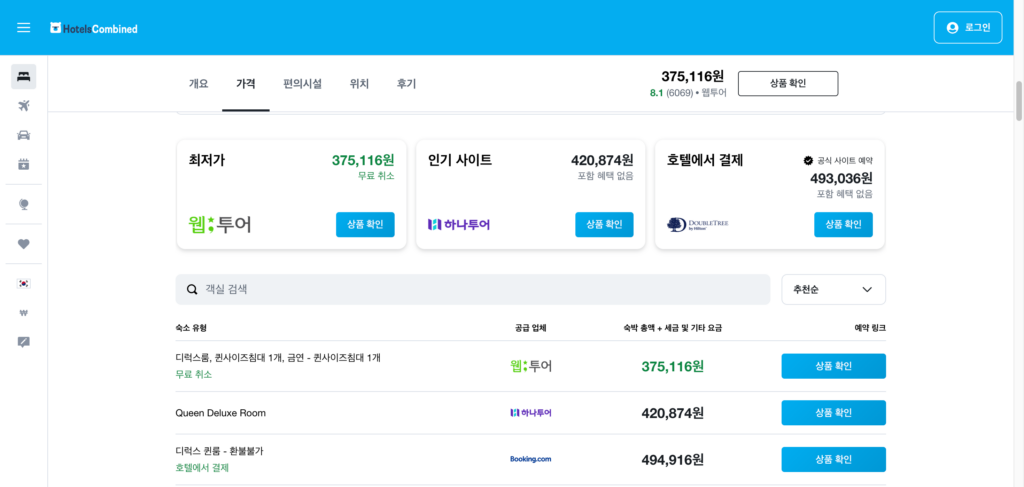The height and width of the screenshot is (487, 1024).
Task: Click the 494,916원 price in table
Action: [x=673, y=460]
